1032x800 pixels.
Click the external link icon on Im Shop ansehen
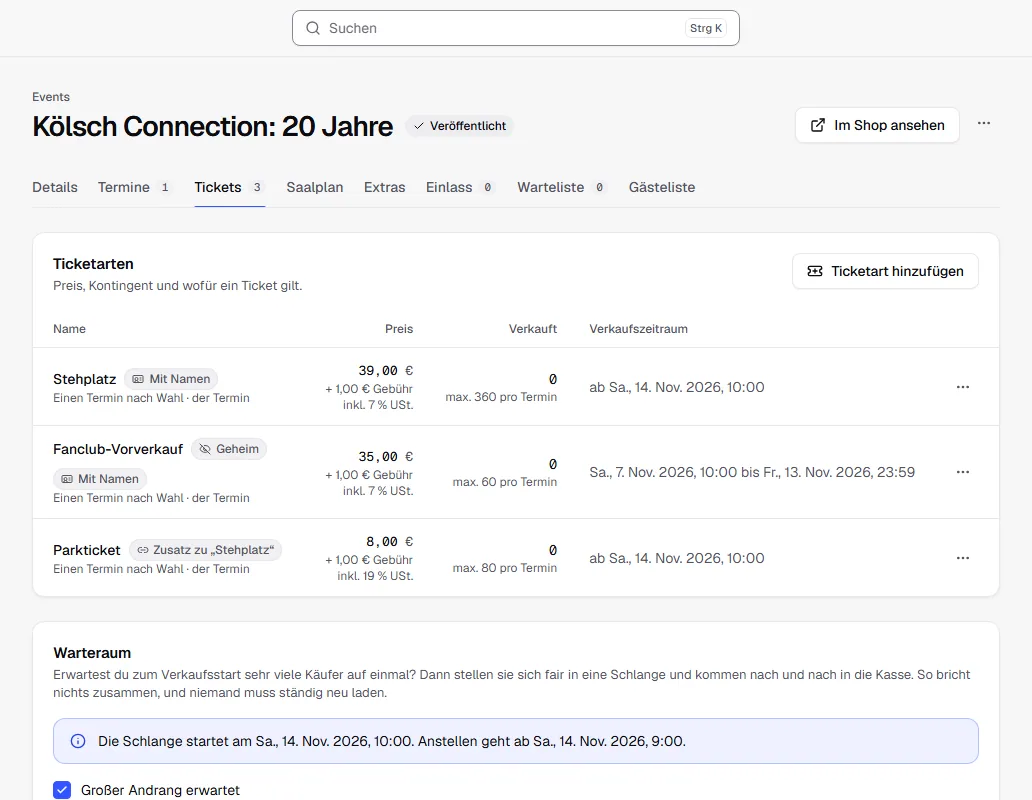click(817, 125)
